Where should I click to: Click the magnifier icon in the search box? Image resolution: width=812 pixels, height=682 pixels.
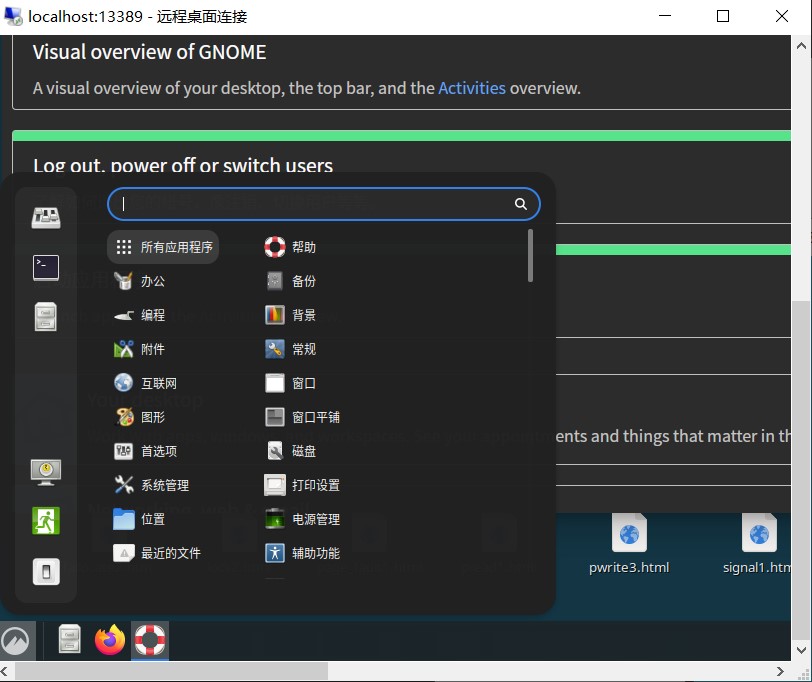(520, 204)
